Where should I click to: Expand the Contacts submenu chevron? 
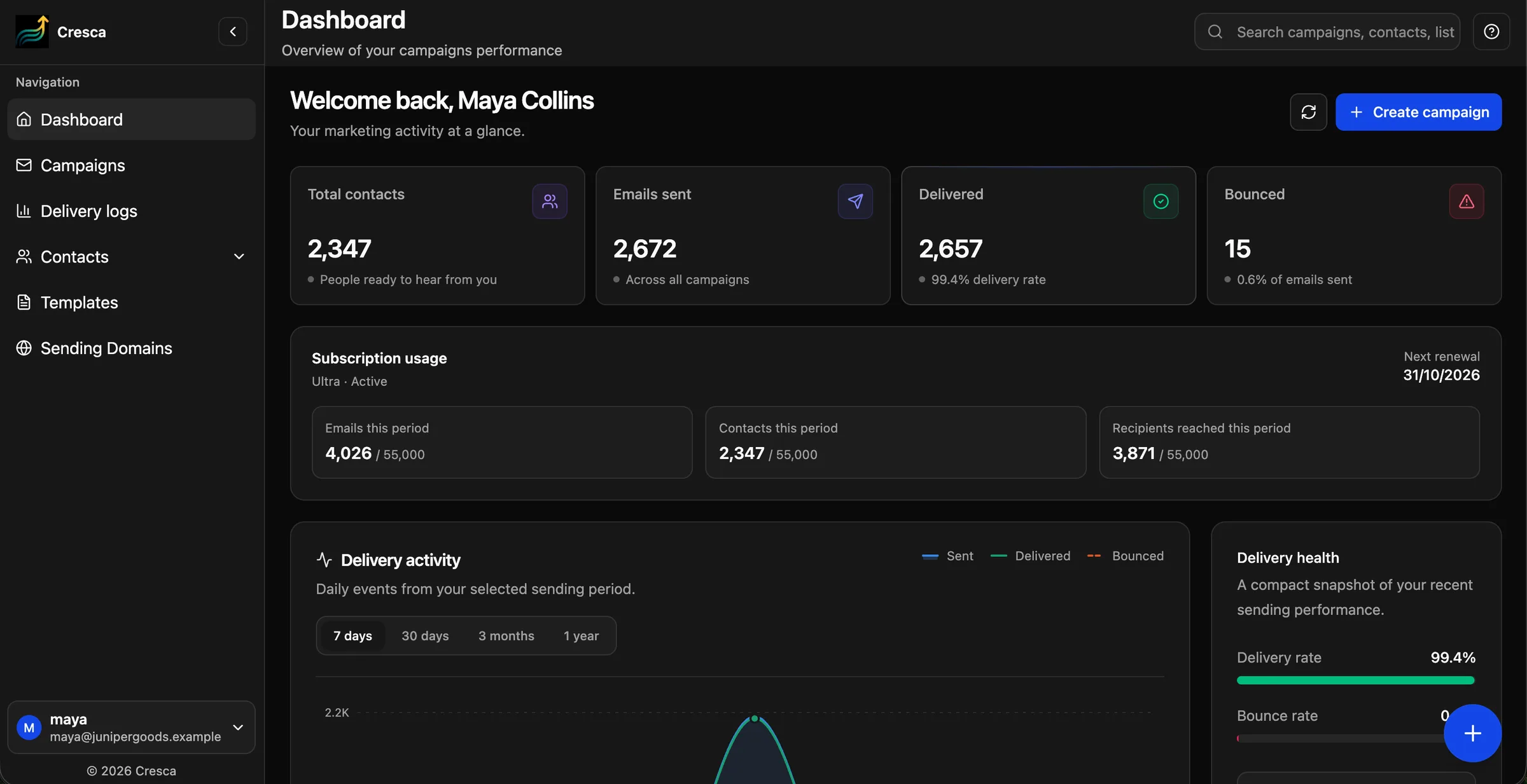[x=239, y=257]
